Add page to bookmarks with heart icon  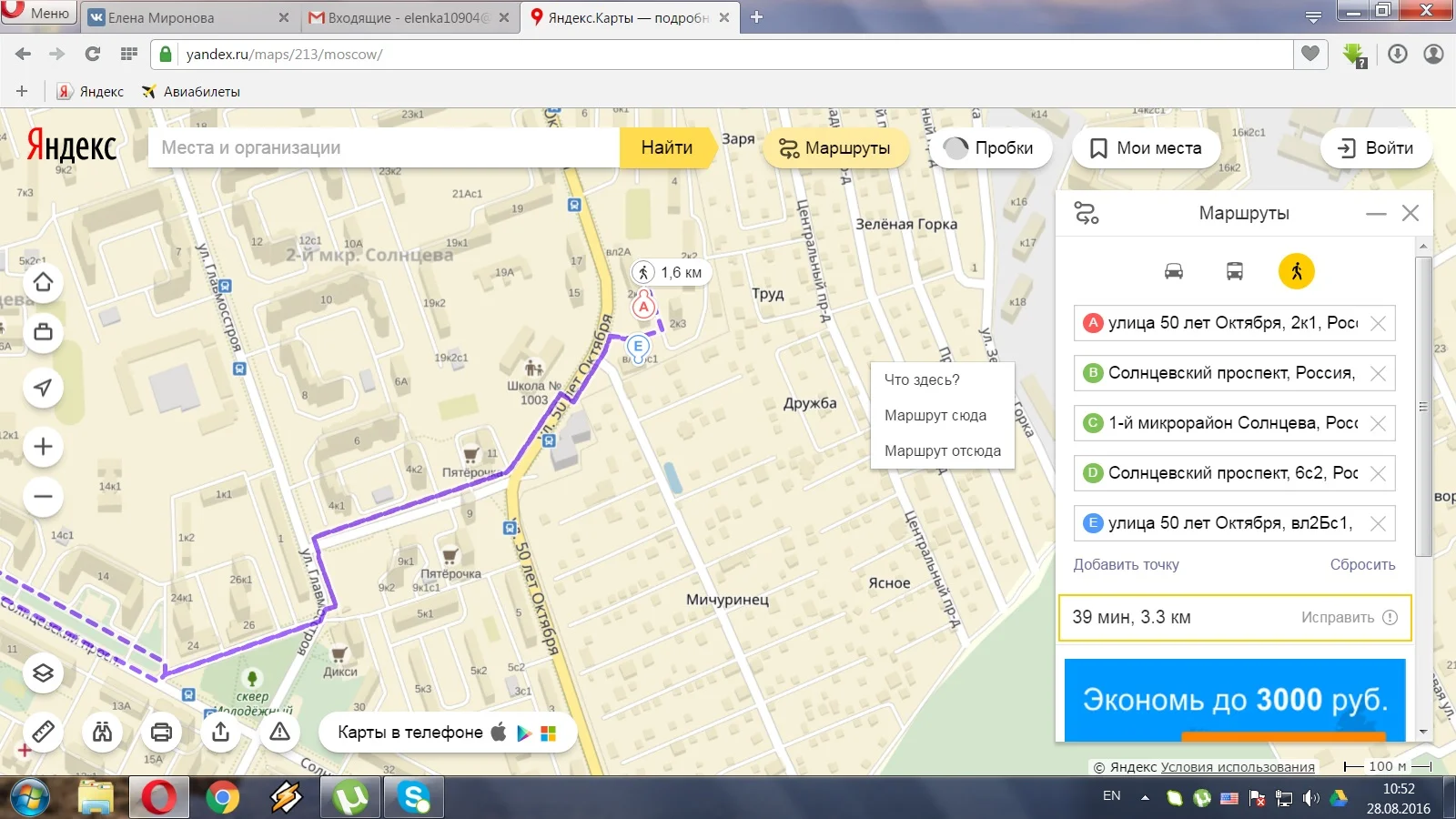1310,54
